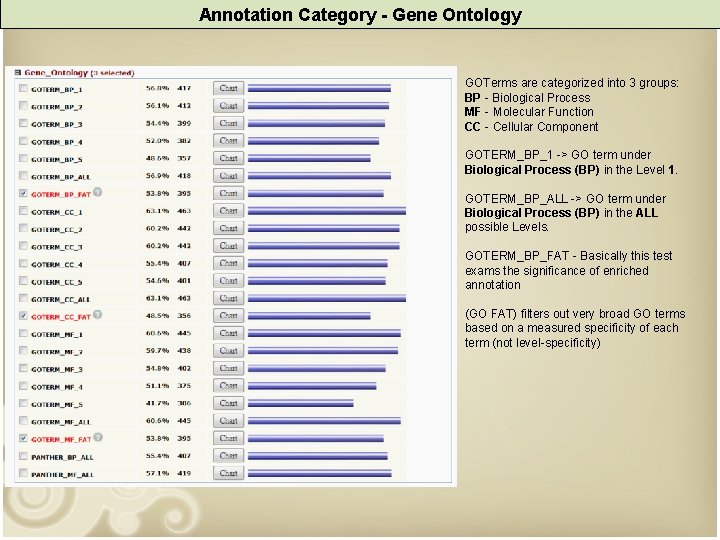Tick the GOTERM_CC_2 checkbox
The image size is (720, 540).
pyautogui.click(x=23, y=228)
